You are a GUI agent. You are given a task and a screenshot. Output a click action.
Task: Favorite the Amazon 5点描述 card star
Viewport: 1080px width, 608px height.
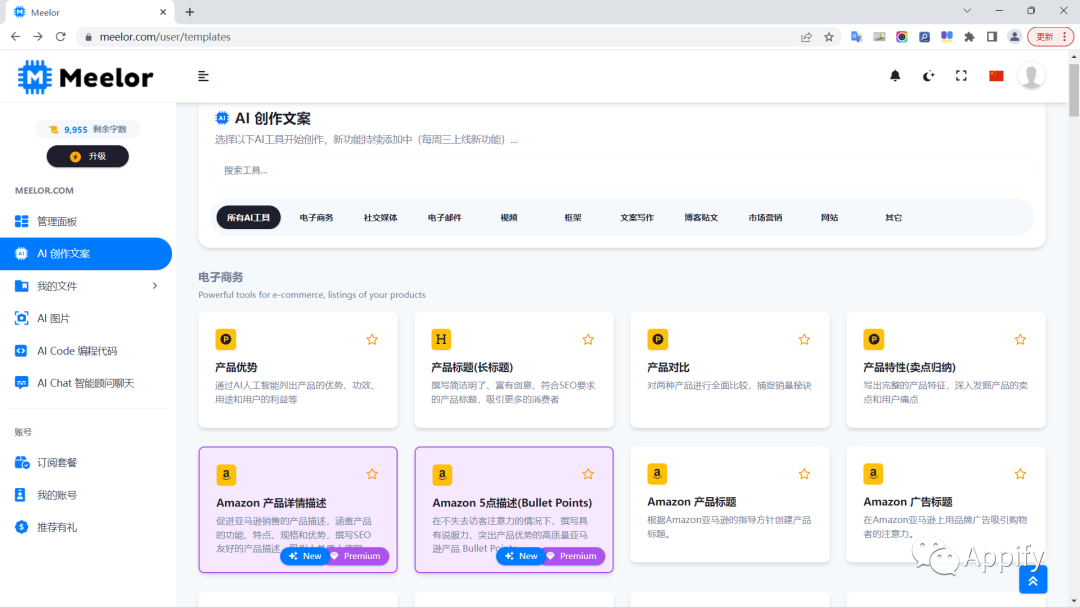(x=588, y=474)
